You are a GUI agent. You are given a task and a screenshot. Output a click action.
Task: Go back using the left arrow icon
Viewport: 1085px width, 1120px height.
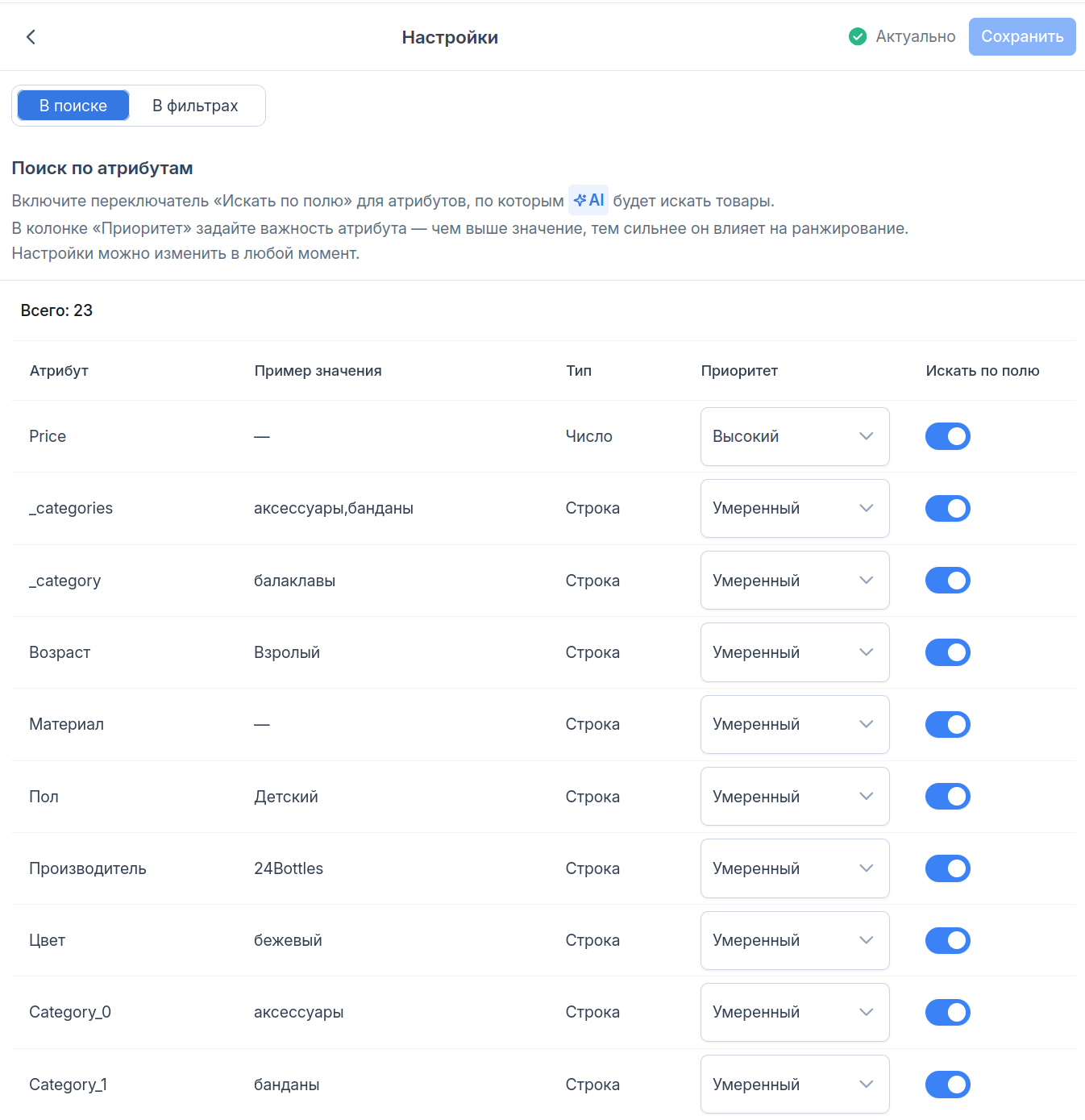point(31,37)
